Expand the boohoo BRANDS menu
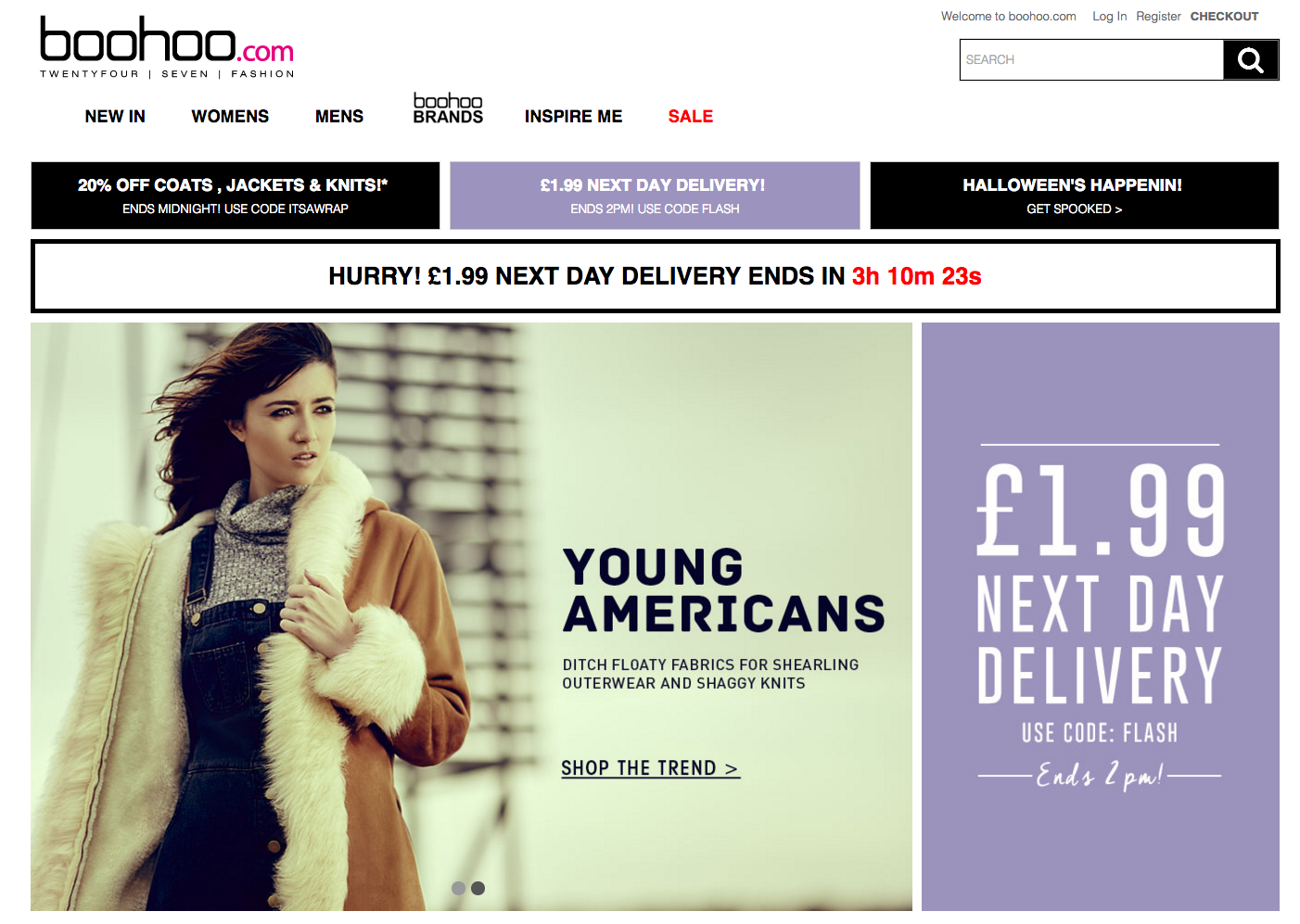The width and height of the screenshot is (1300, 924). [448, 108]
